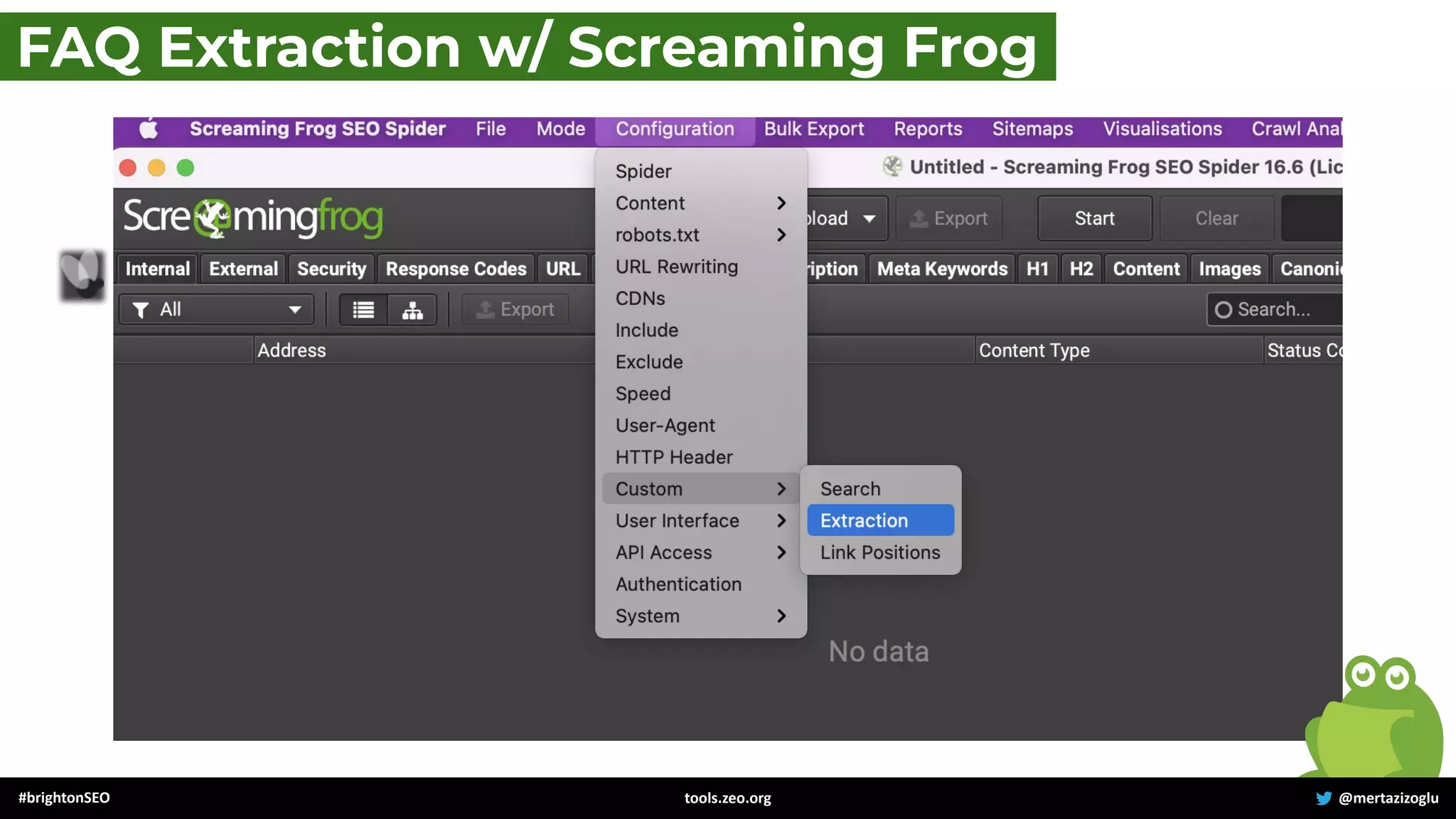Screen dimensions: 1456x819
Task: Click the filter funnel icon
Action: [141, 310]
